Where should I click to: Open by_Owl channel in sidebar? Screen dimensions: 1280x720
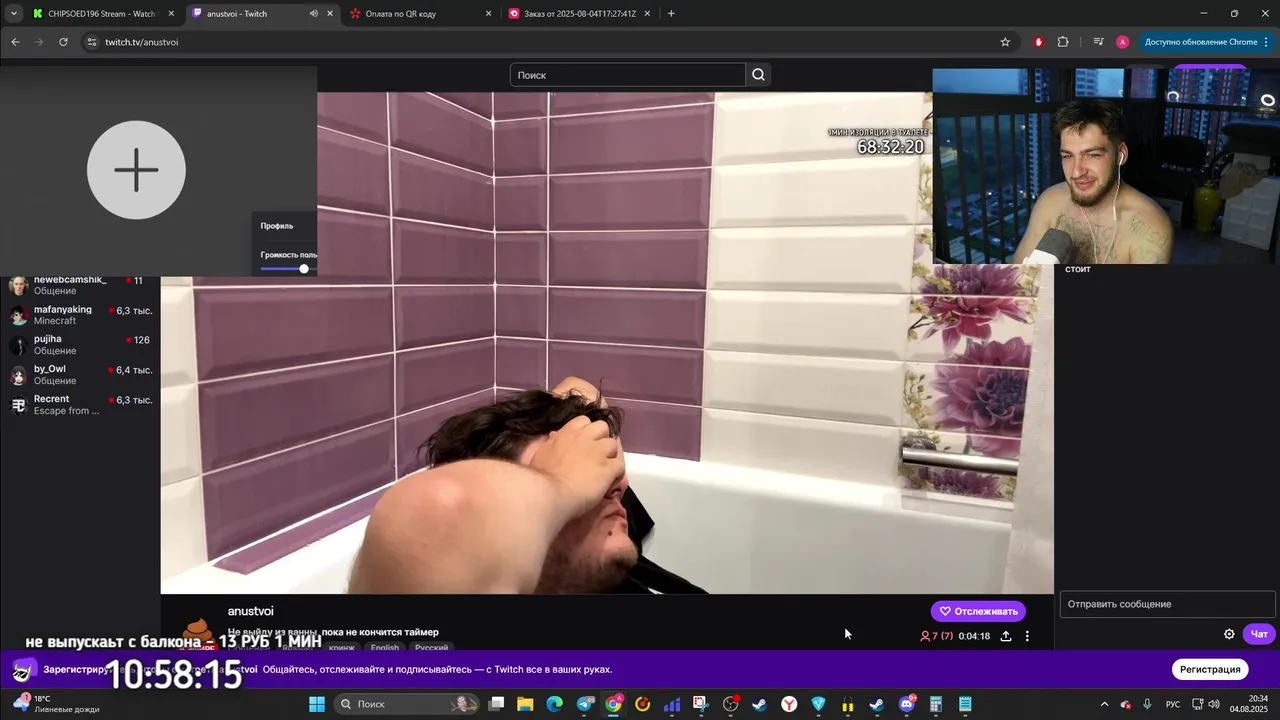pyautogui.click(x=80, y=375)
